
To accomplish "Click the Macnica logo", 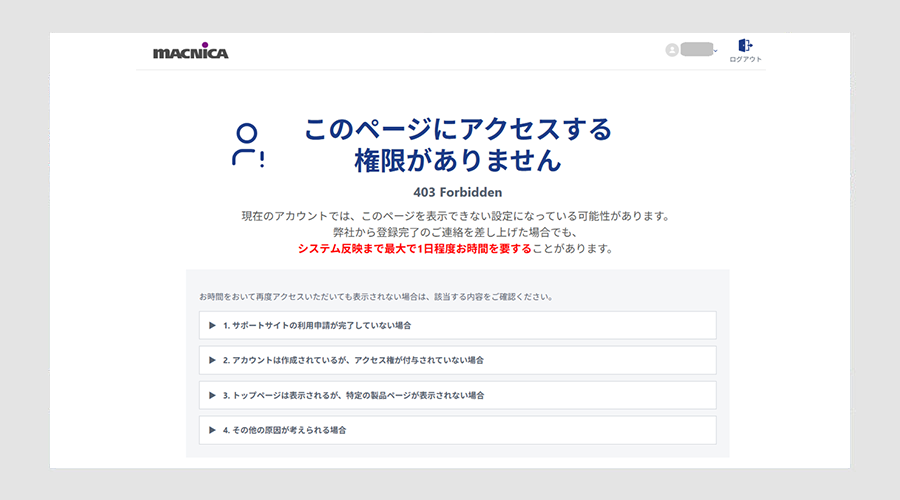I will 191,51.
